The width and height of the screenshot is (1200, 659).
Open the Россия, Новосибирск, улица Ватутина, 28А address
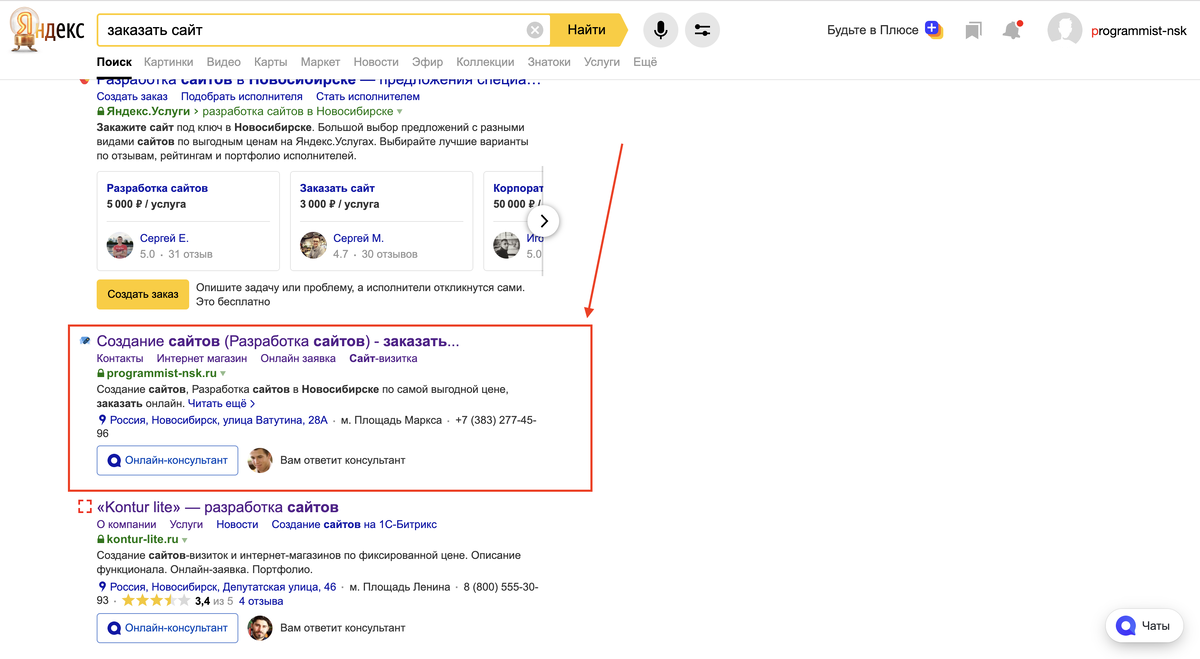(x=219, y=420)
